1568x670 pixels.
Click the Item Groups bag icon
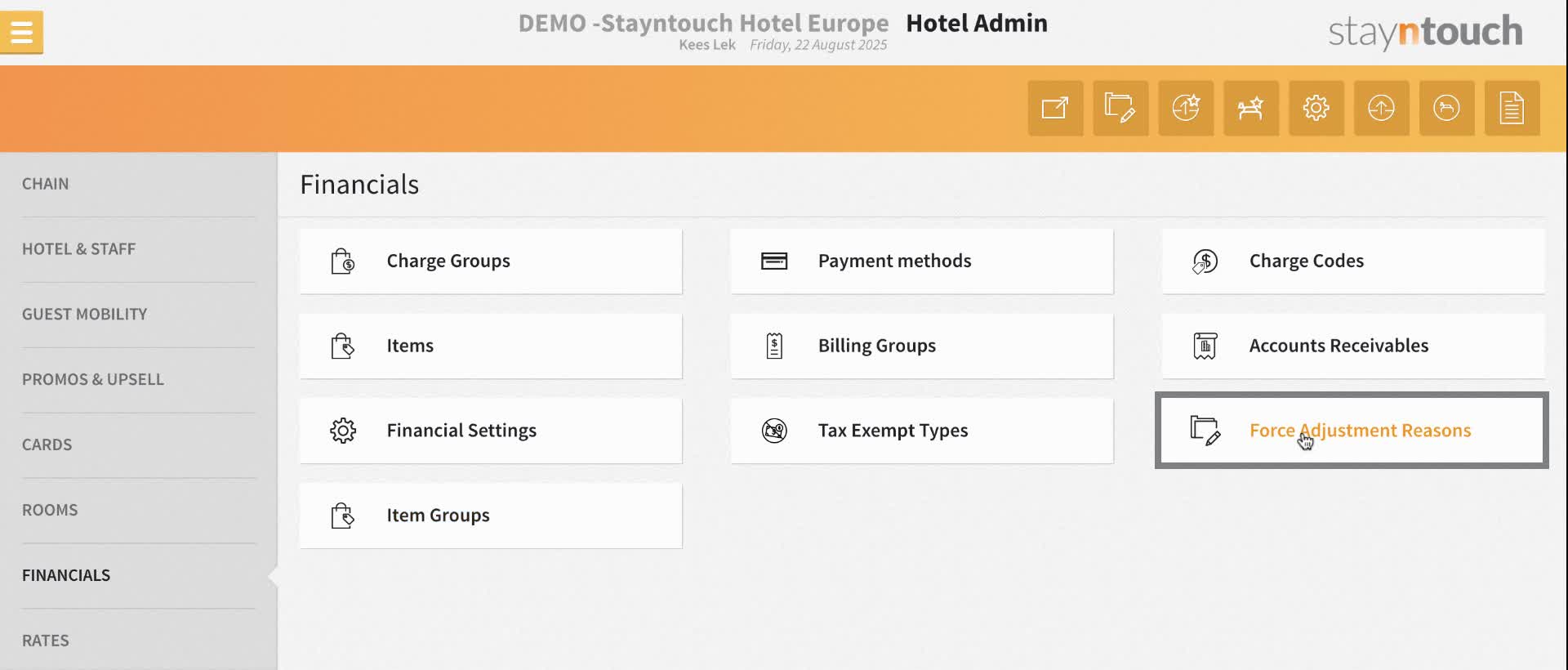[343, 516]
